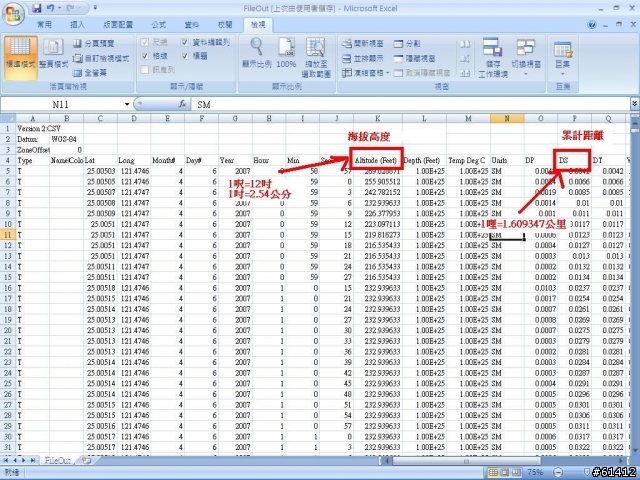640x480 pixels.
Task: Click the fx insert function button
Action: [183, 104]
